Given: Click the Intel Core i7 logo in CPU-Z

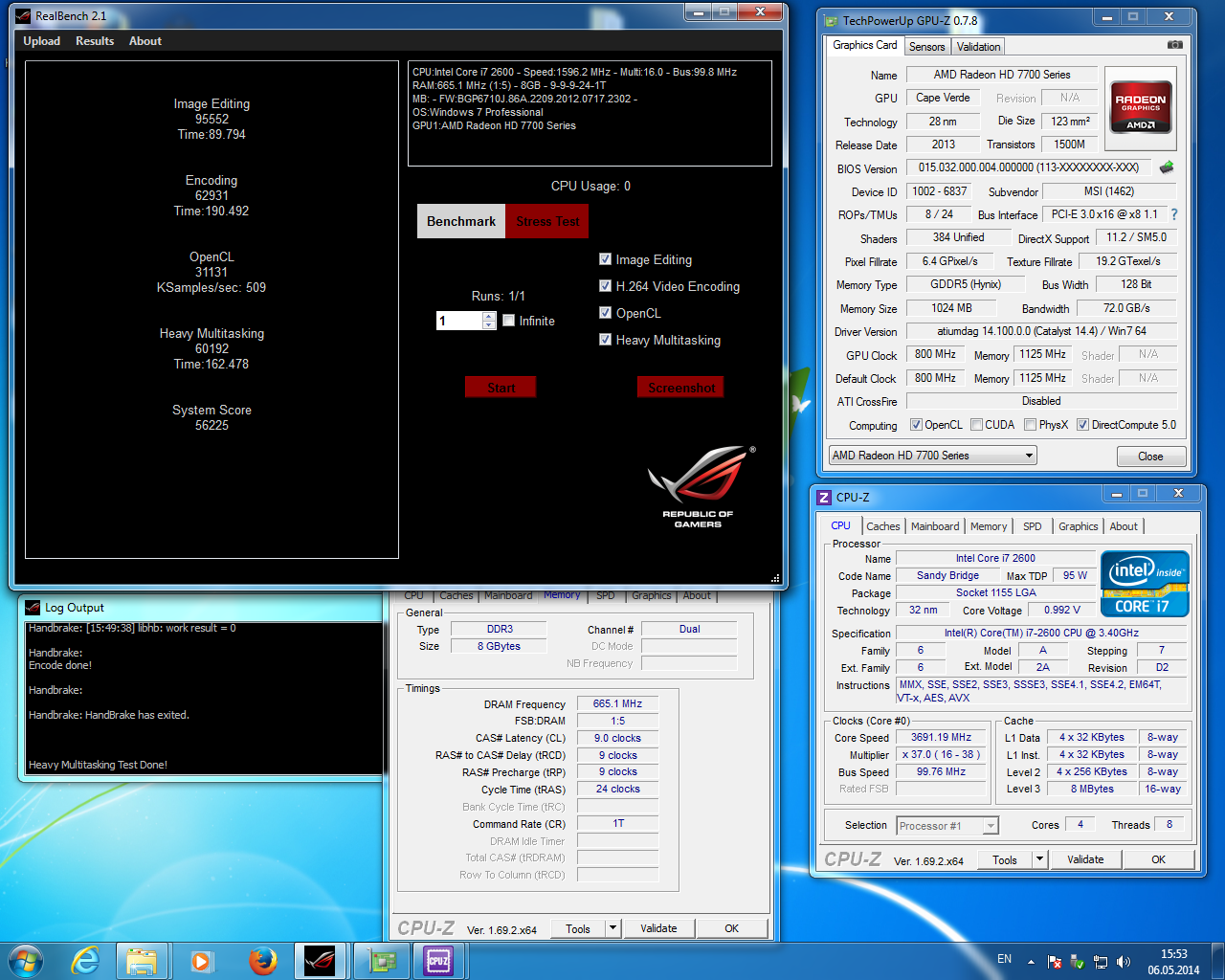Looking at the screenshot, I should pos(1145,583).
